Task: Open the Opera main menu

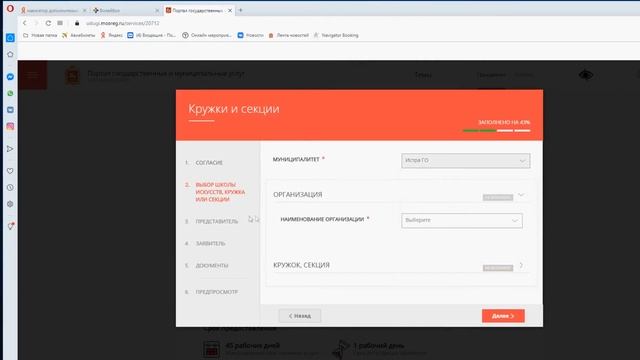Action: click(x=10, y=9)
